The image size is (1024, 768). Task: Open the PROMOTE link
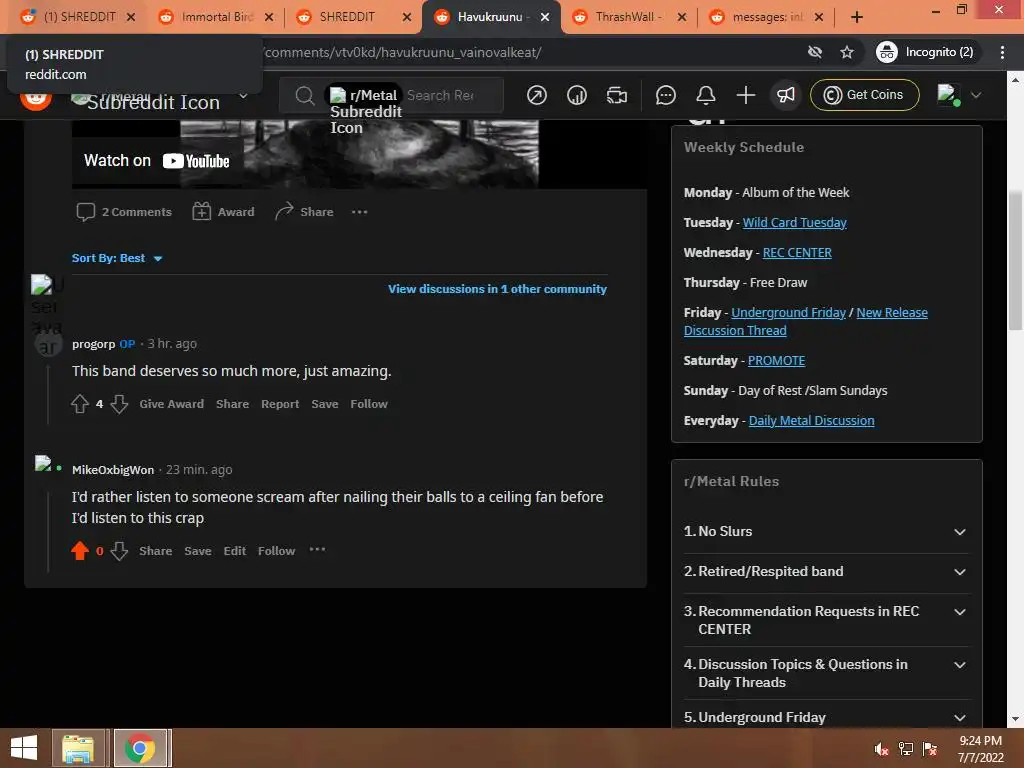pos(776,360)
